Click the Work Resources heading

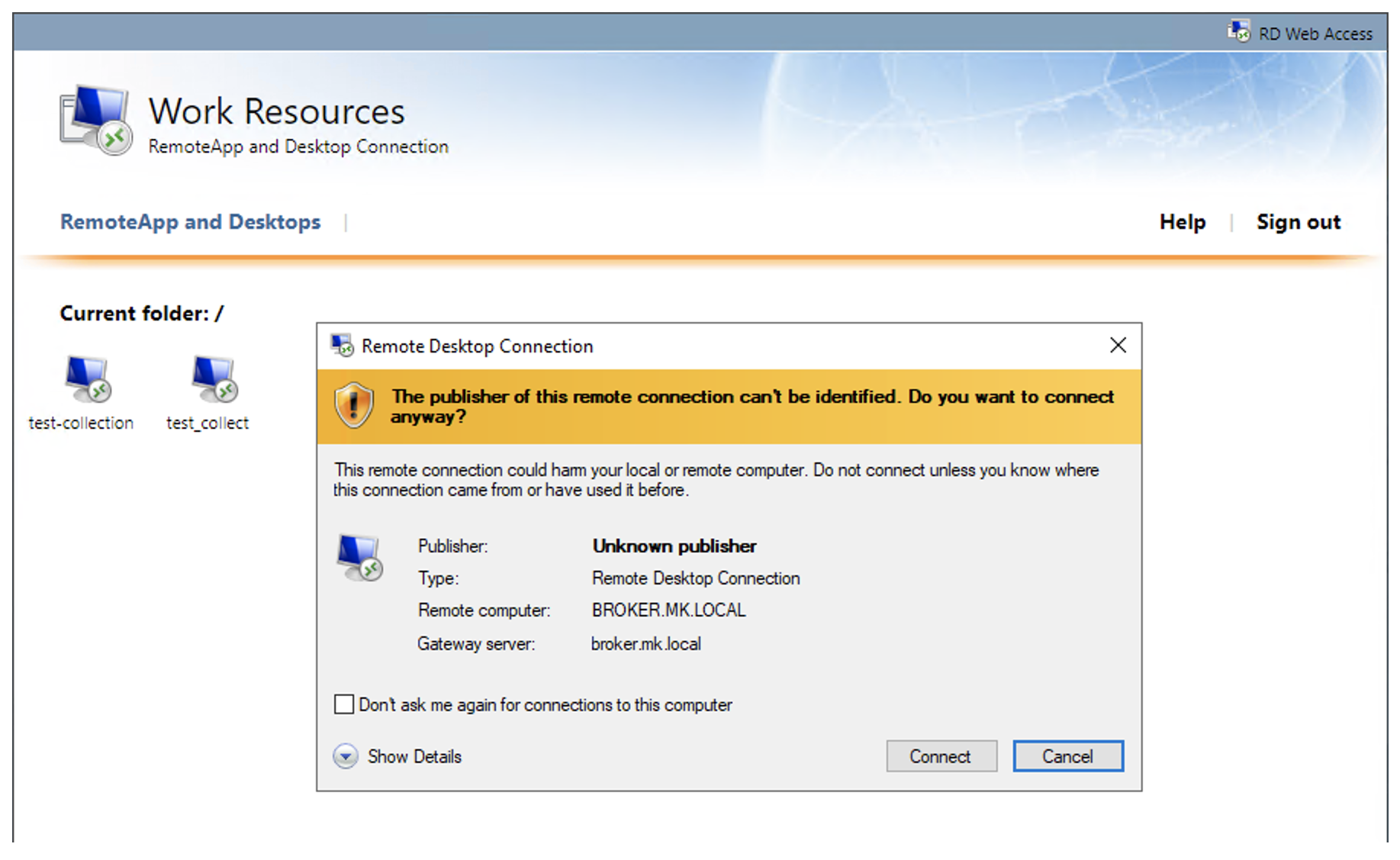(x=276, y=112)
